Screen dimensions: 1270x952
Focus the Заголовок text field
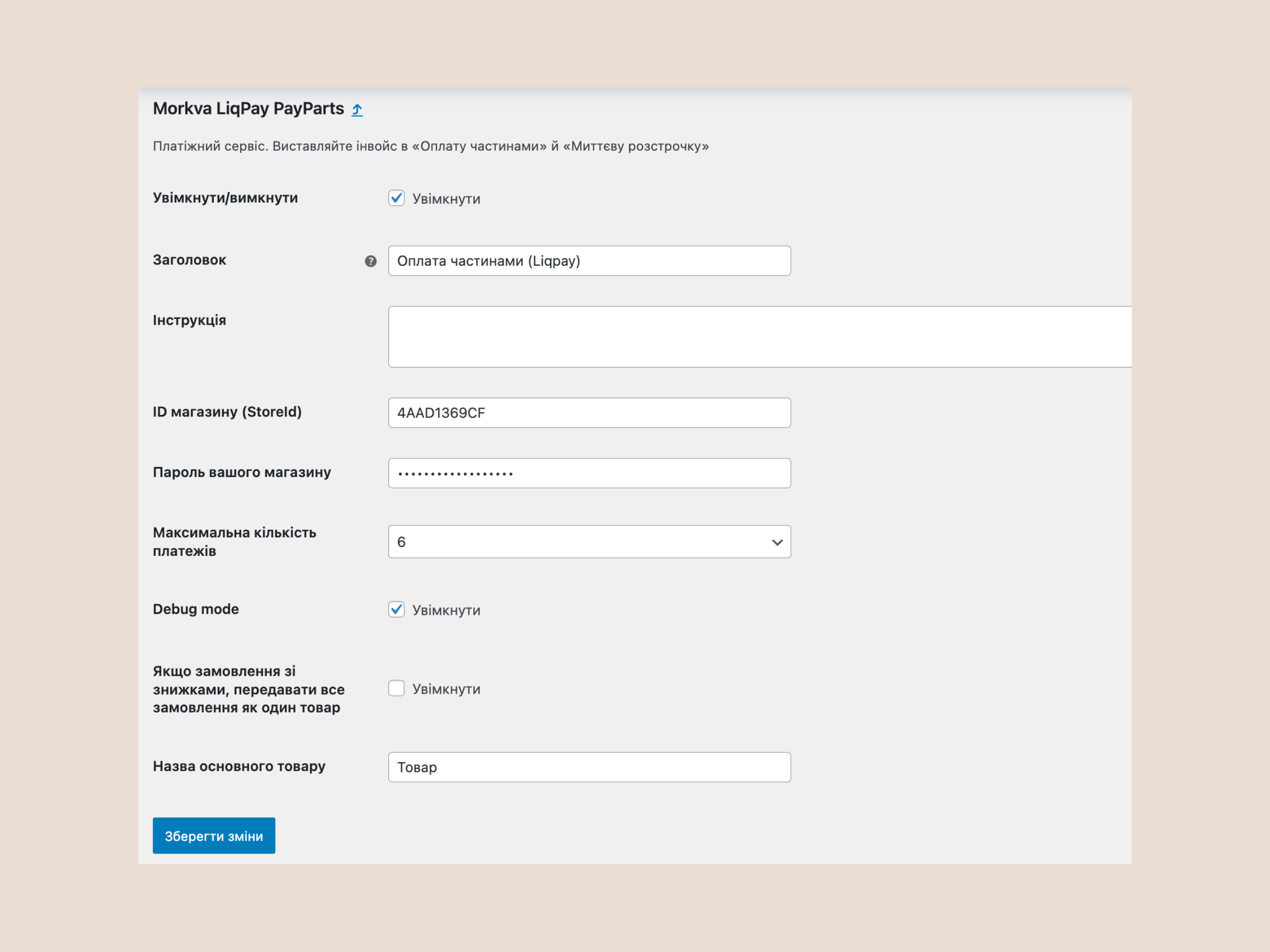(x=588, y=261)
